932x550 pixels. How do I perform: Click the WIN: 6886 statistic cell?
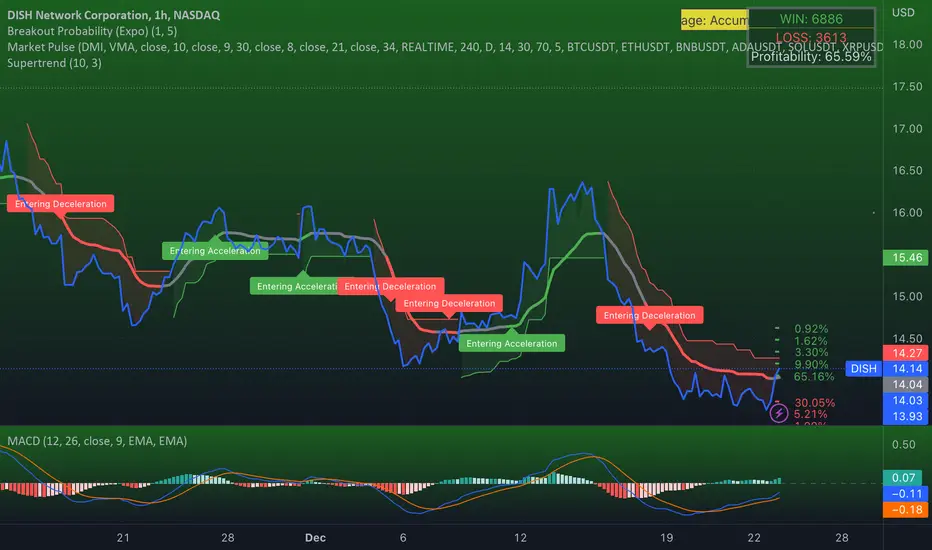pyautogui.click(x=811, y=19)
